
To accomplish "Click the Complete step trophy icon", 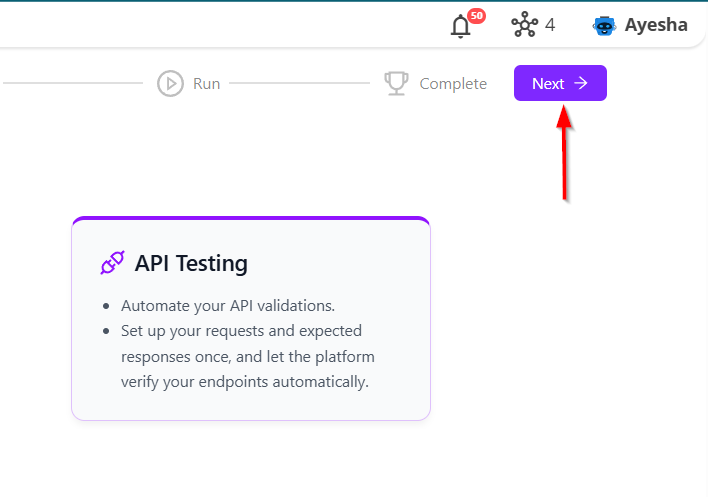I will pyautogui.click(x=396, y=84).
